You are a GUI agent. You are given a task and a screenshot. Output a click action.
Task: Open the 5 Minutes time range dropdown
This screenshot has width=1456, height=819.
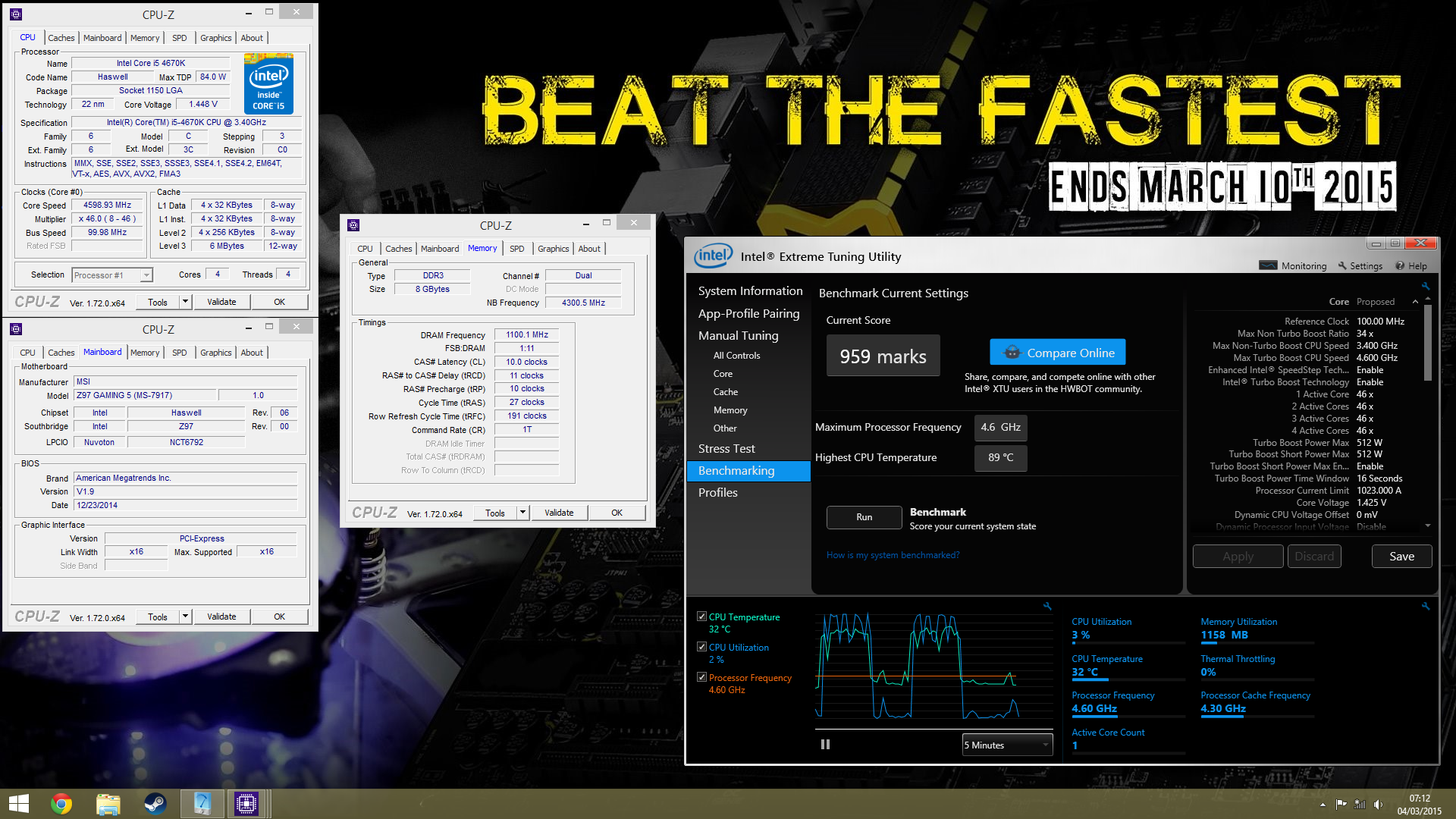[1008, 745]
